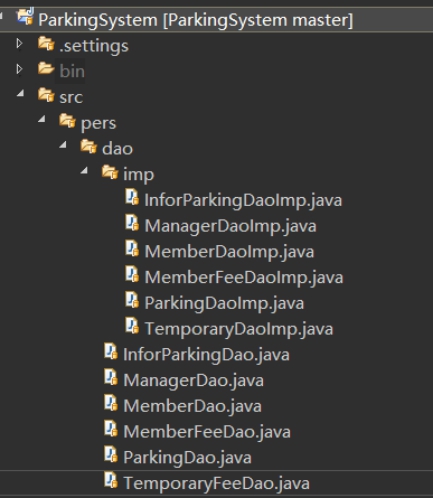Image resolution: width=434 pixels, height=499 pixels.
Task: Click the MemberFeeDao.java file icon
Action: pyautogui.click(x=111, y=428)
